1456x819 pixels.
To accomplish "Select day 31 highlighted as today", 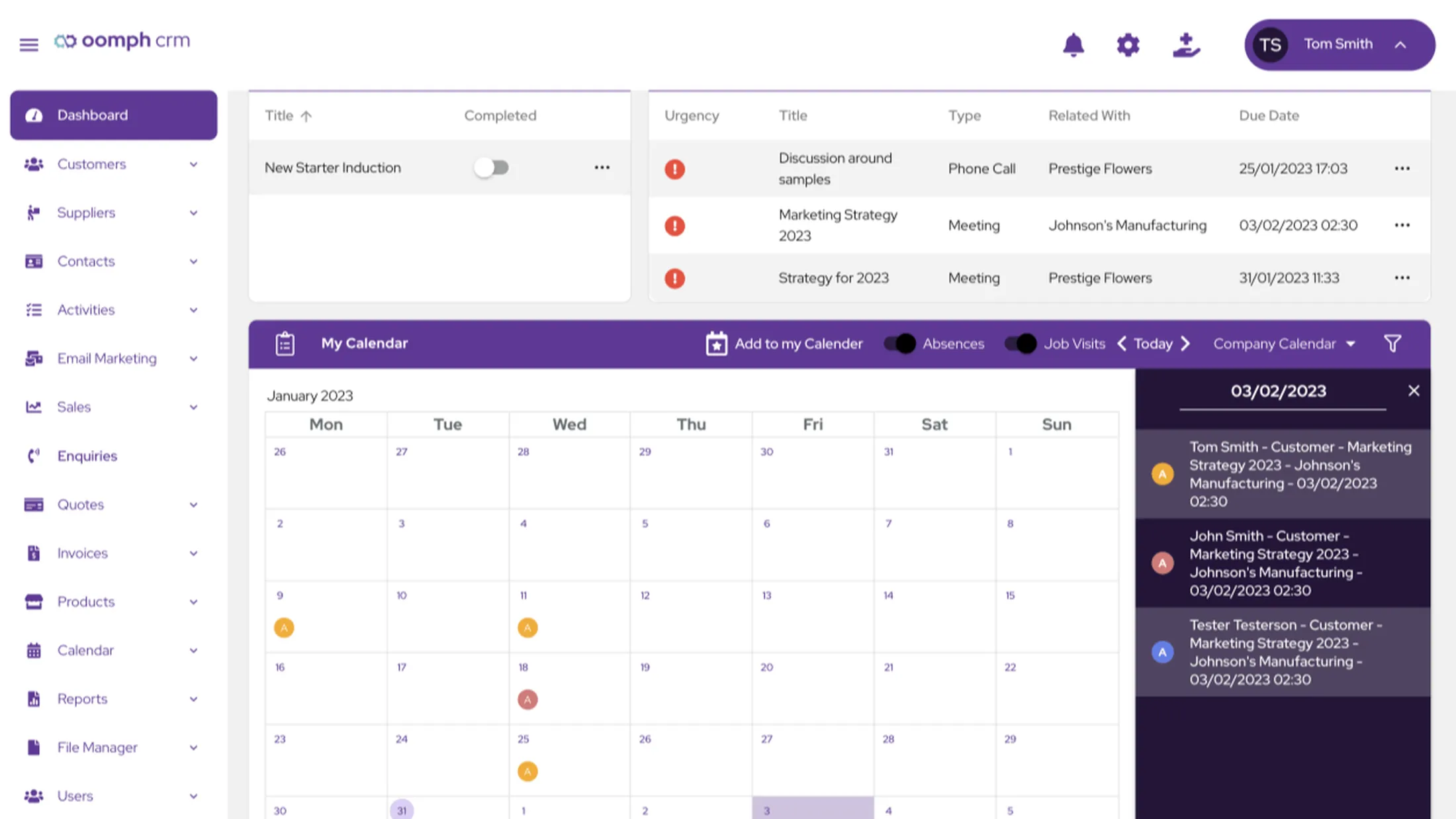I will tap(402, 810).
